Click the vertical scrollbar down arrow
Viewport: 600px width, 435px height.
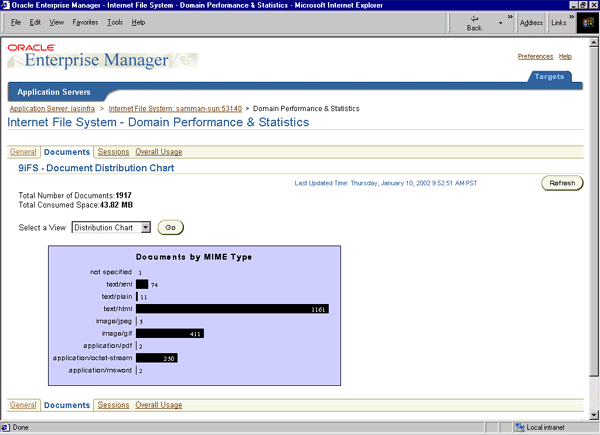point(594,415)
